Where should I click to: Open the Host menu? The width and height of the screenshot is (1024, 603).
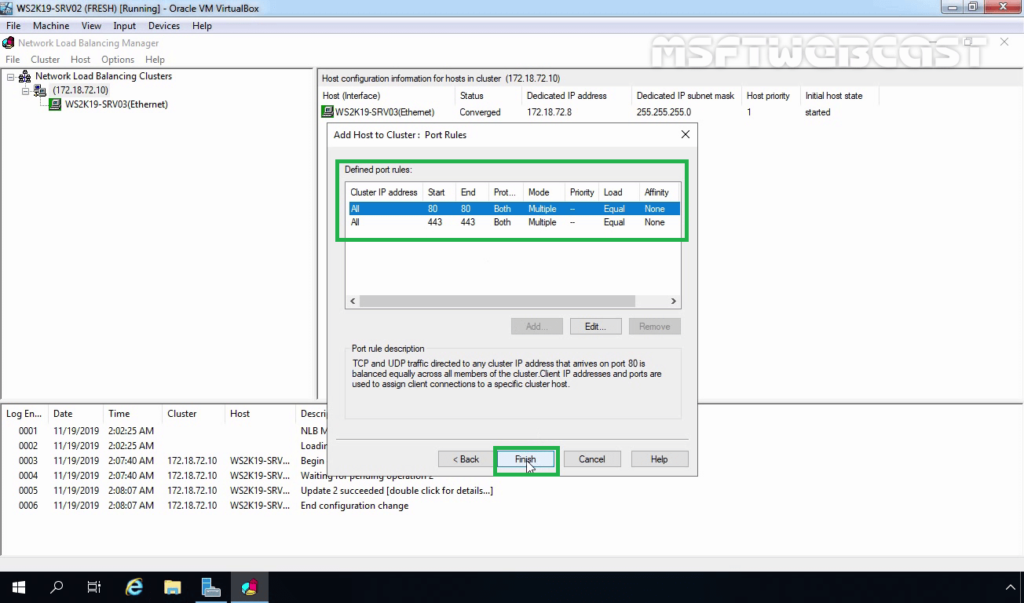pyautogui.click(x=80, y=59)
